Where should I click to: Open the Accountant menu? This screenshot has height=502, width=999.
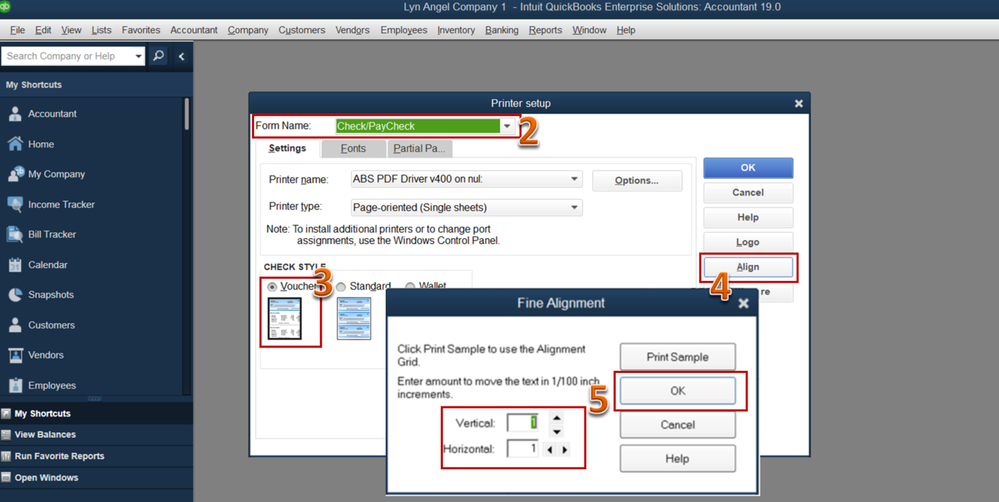pyautogui.click(x=194, y=30)
